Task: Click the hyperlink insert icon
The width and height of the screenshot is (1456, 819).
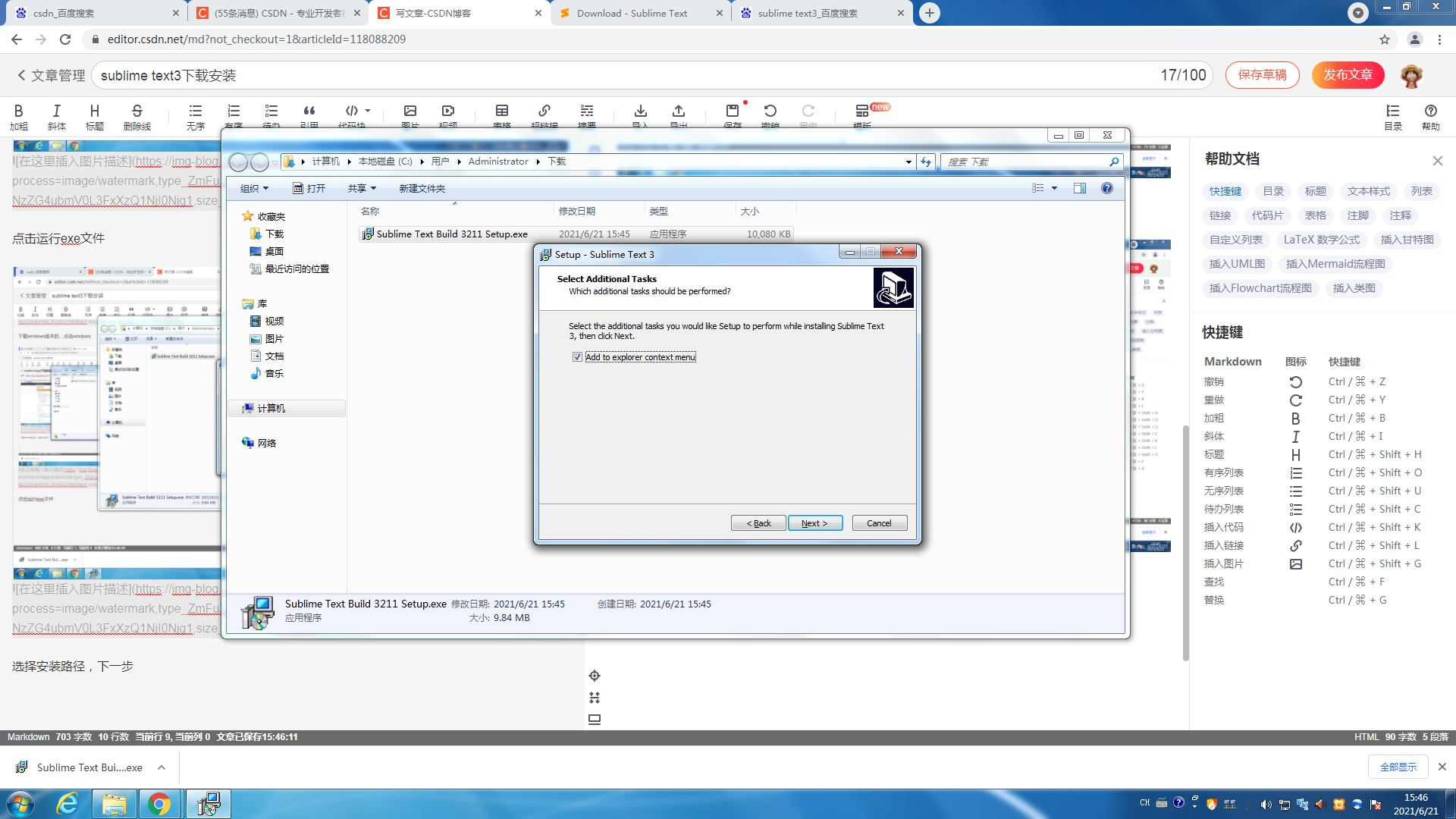Action: coord(544,112)
